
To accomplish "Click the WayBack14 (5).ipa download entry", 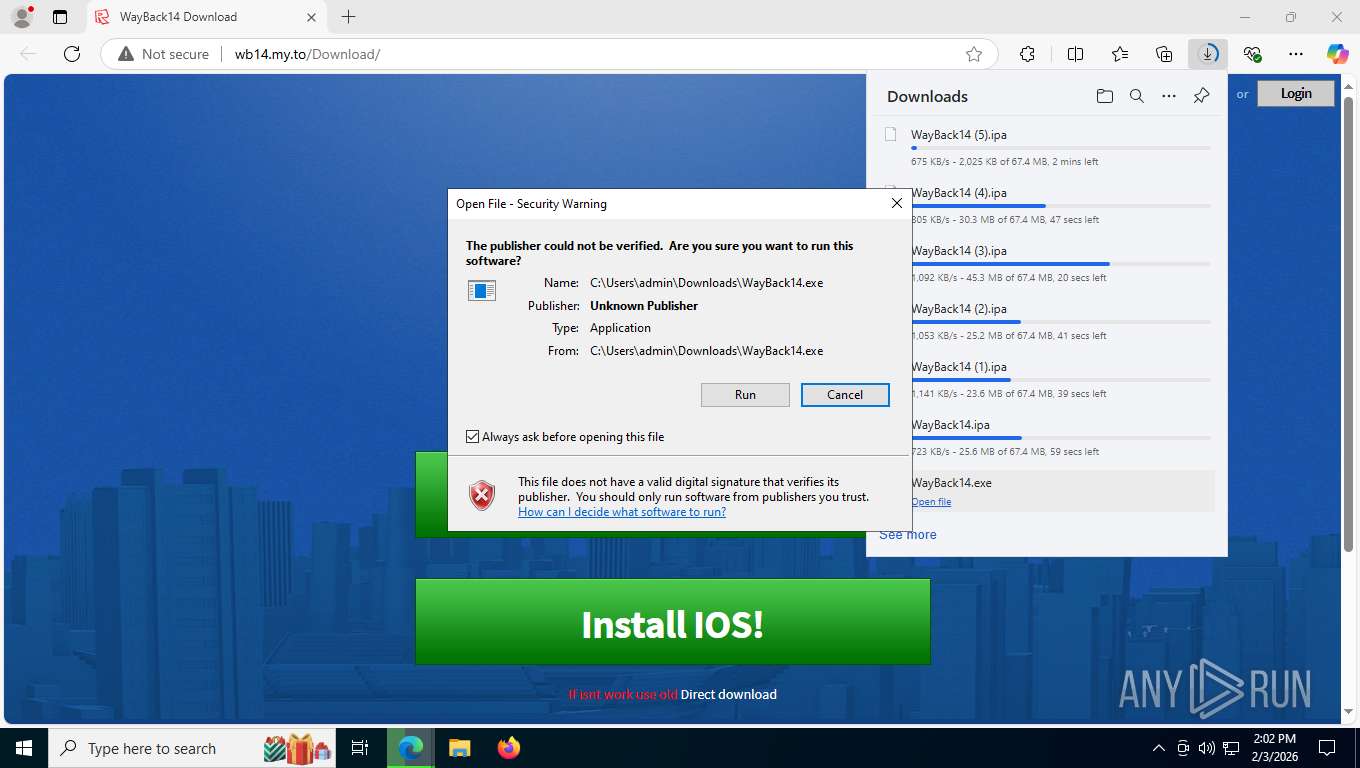I will 1047,147.
